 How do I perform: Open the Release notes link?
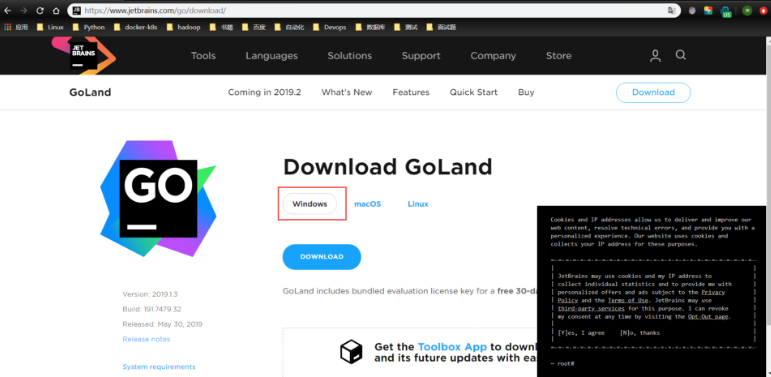coord(146,339)
